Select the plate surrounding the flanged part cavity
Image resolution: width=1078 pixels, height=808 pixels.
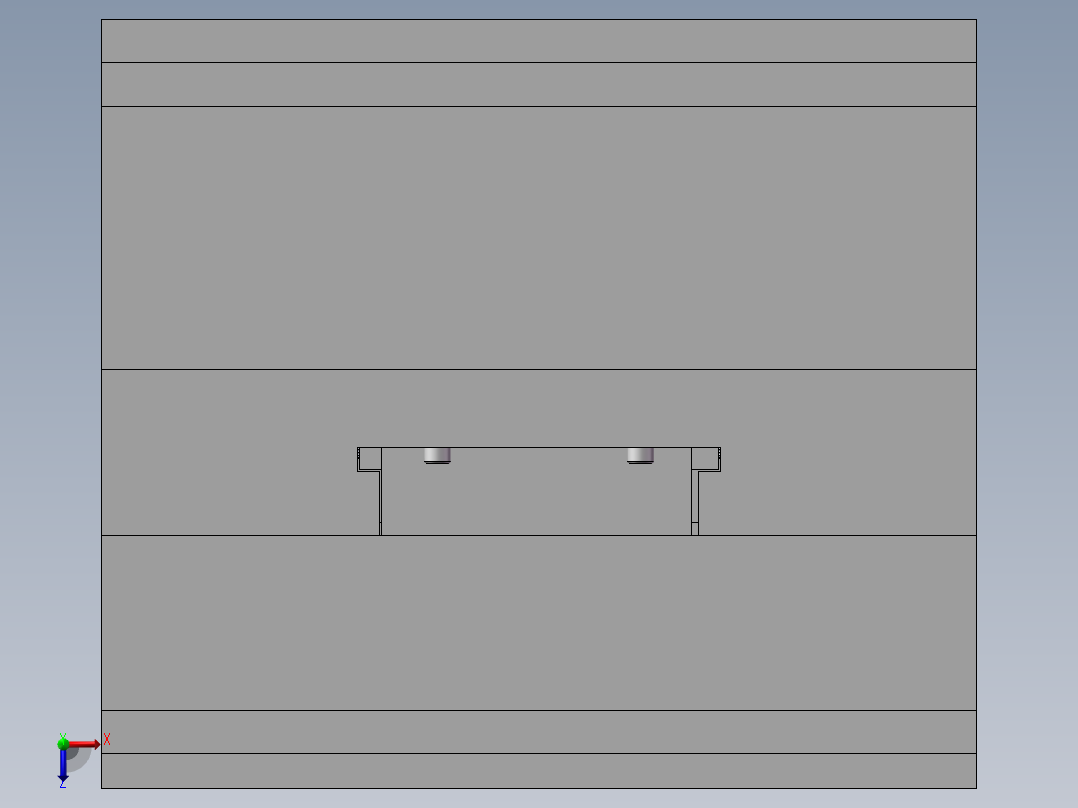(206, 452)
